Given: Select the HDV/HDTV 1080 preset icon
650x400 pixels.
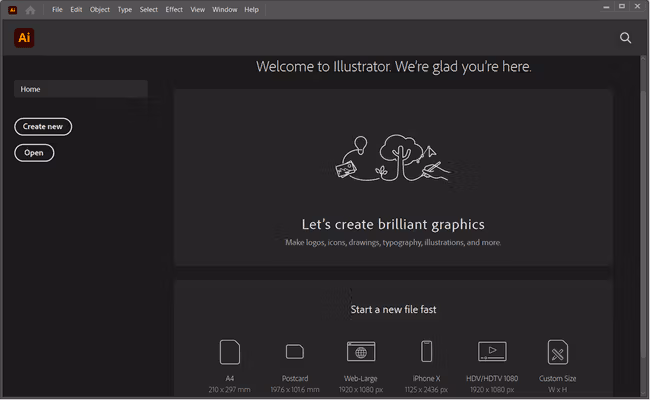Looking at the screenshot, I should (492, 352).
